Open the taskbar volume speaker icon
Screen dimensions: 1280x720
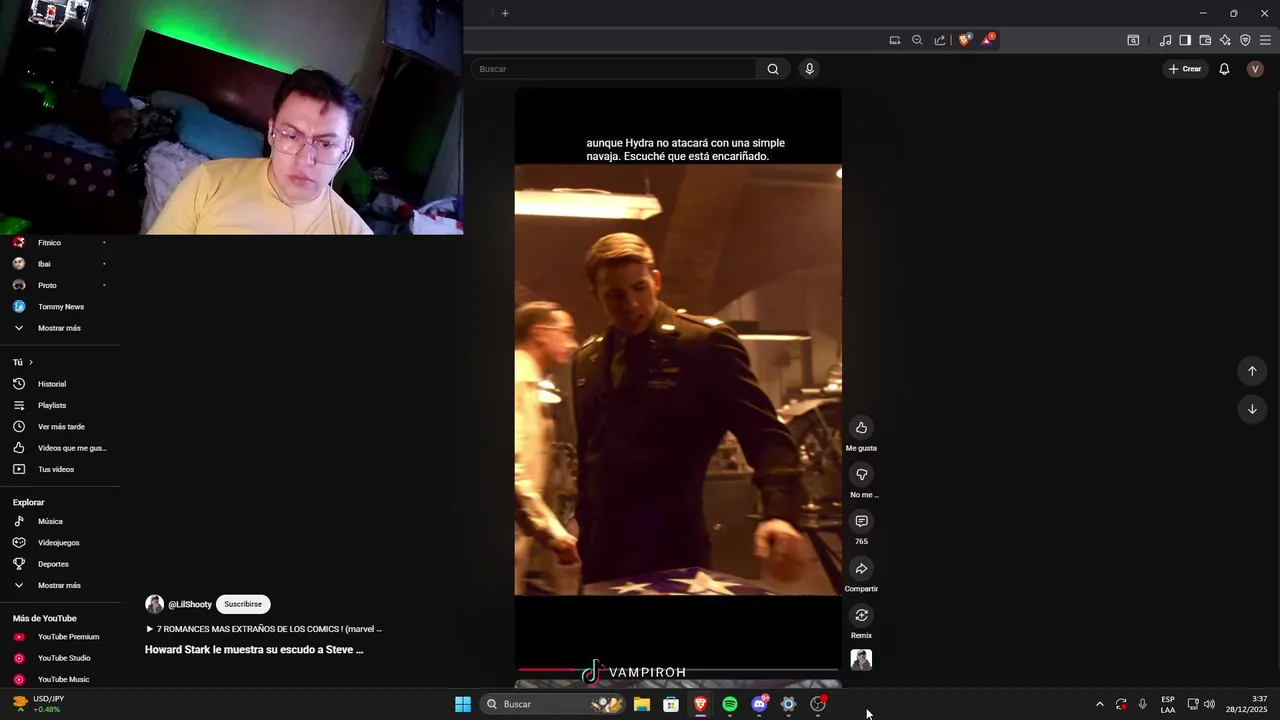1209,704
